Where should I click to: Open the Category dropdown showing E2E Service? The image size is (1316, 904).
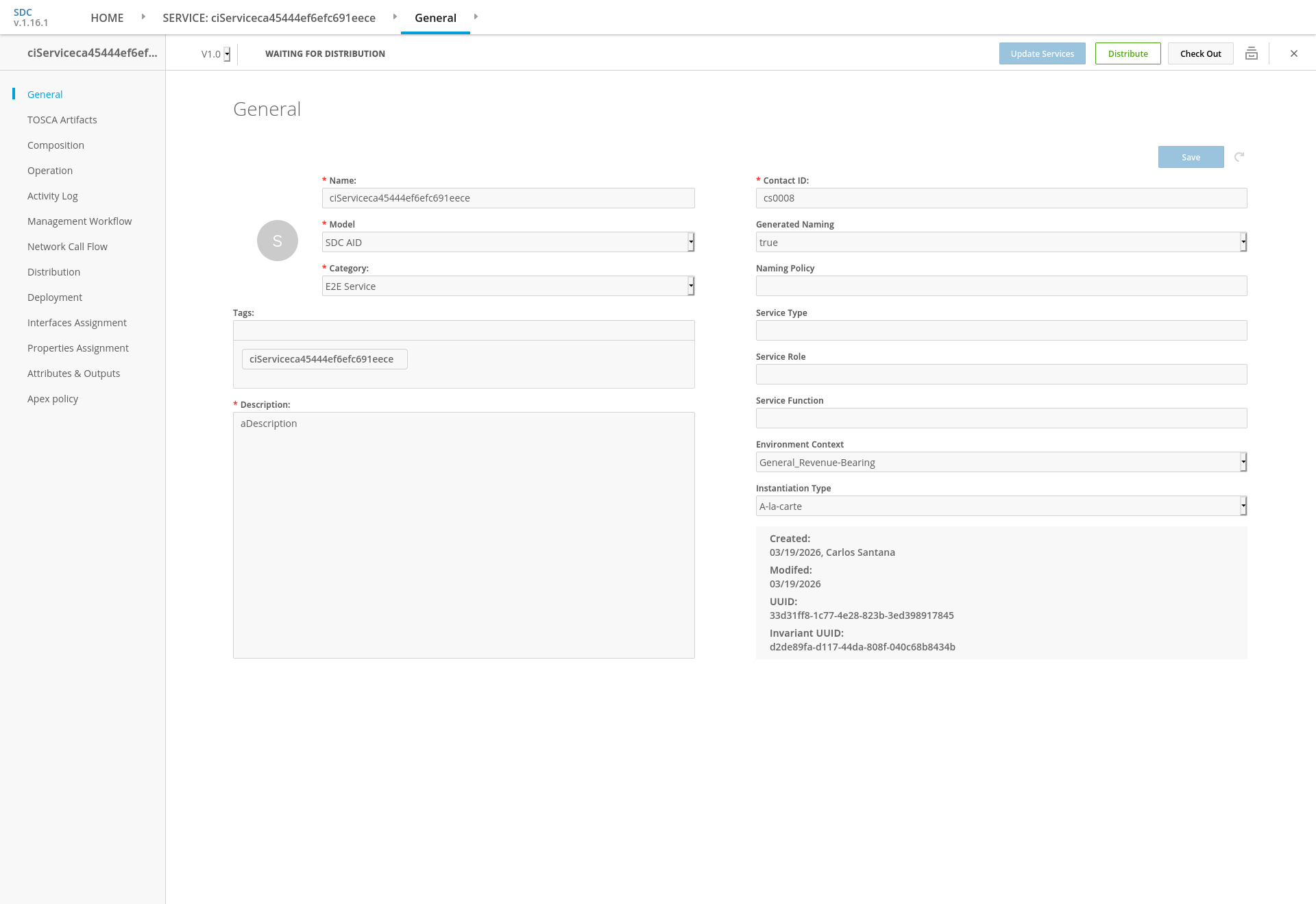coord(508,286)
